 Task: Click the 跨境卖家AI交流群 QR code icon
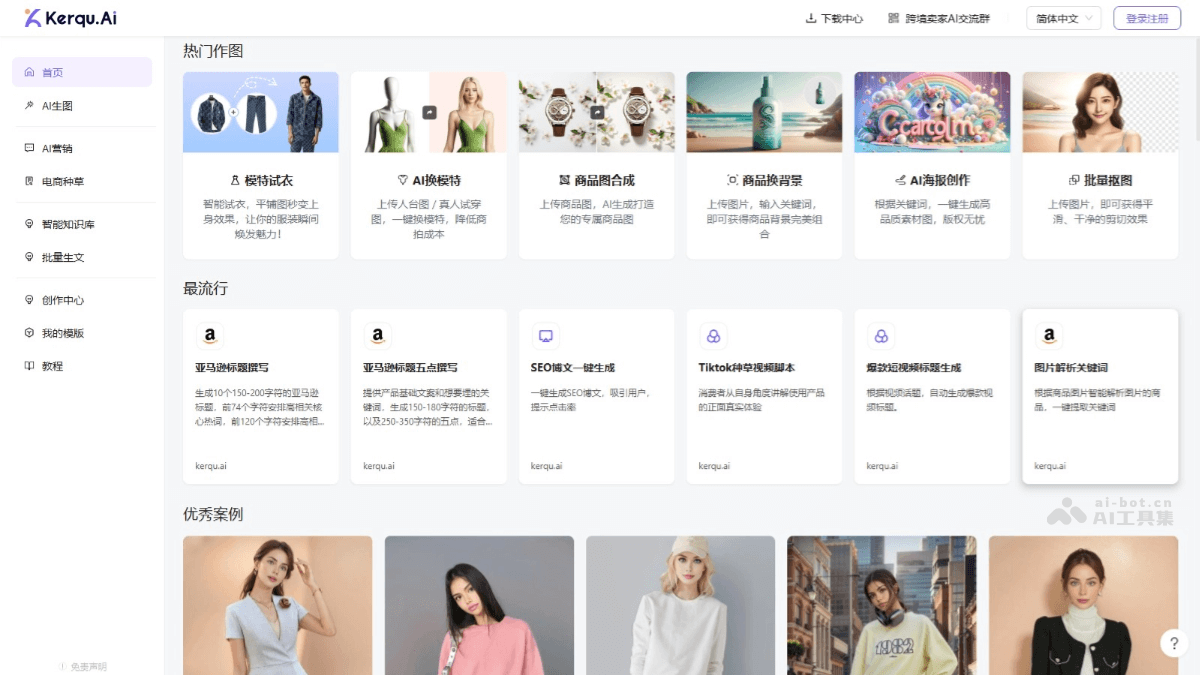coord(893,18)
